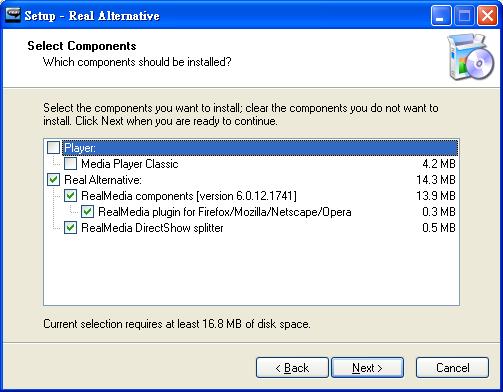Click the Setup - Real Alternative title text
This screenshot has height=392, width=503.
(92, 16)
